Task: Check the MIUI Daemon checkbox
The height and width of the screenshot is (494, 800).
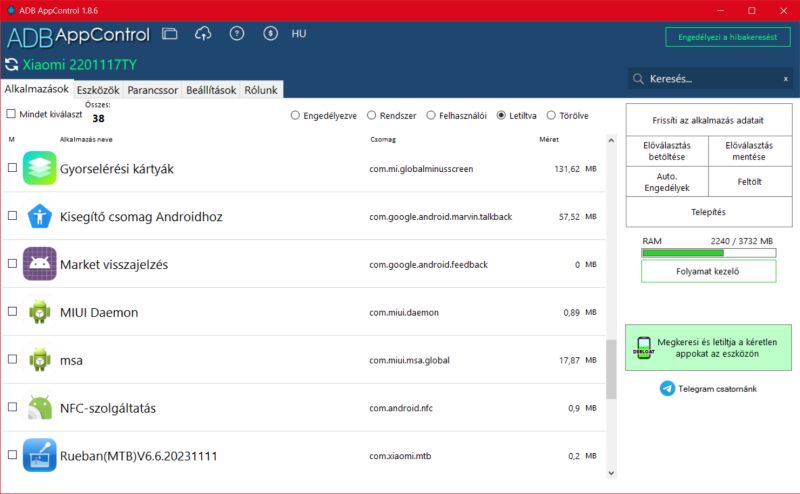Action: 12,311
